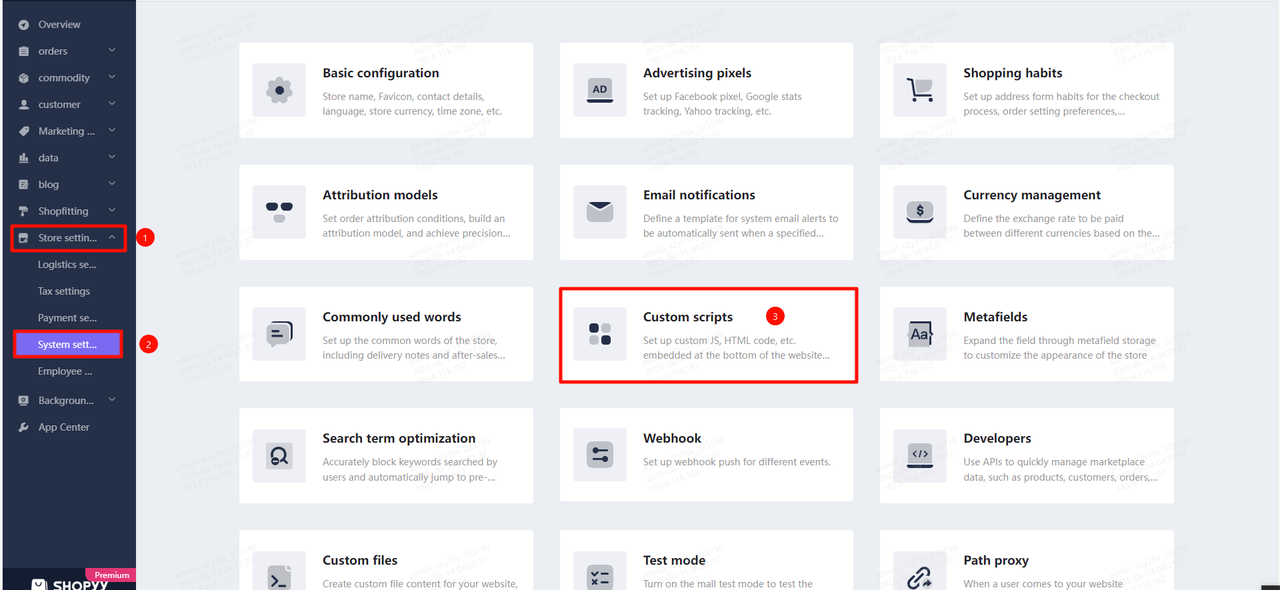The image size is (1280, 590).
Task: Click the Shopping habits cart icon
Action: click(x=919, y=90)
